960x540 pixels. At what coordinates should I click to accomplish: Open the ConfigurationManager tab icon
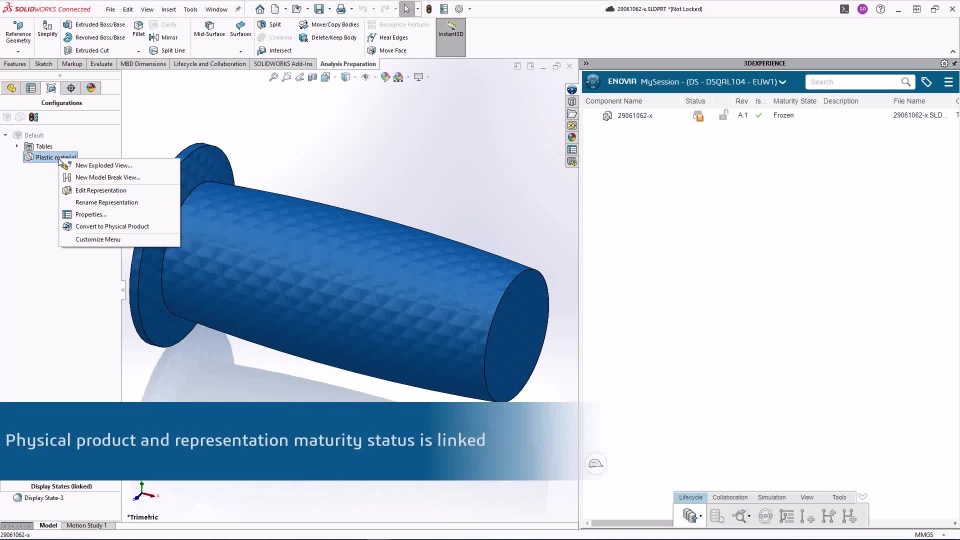(x=51, y=88)
